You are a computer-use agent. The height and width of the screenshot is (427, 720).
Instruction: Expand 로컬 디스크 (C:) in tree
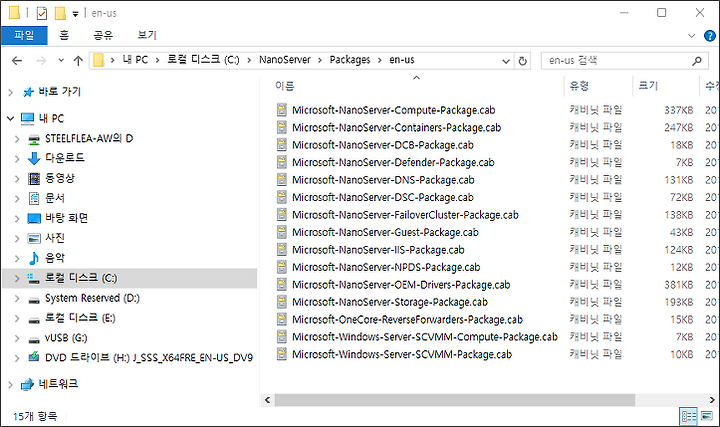[17, 278]
